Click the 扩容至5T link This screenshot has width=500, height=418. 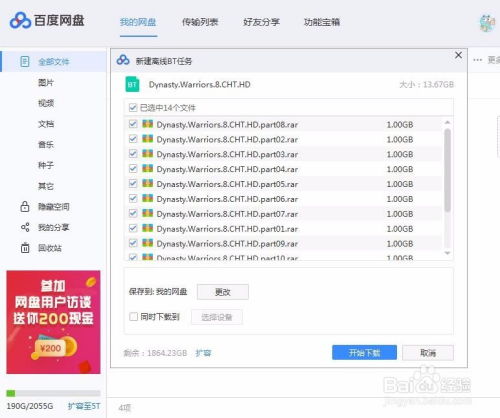point(84,406)
